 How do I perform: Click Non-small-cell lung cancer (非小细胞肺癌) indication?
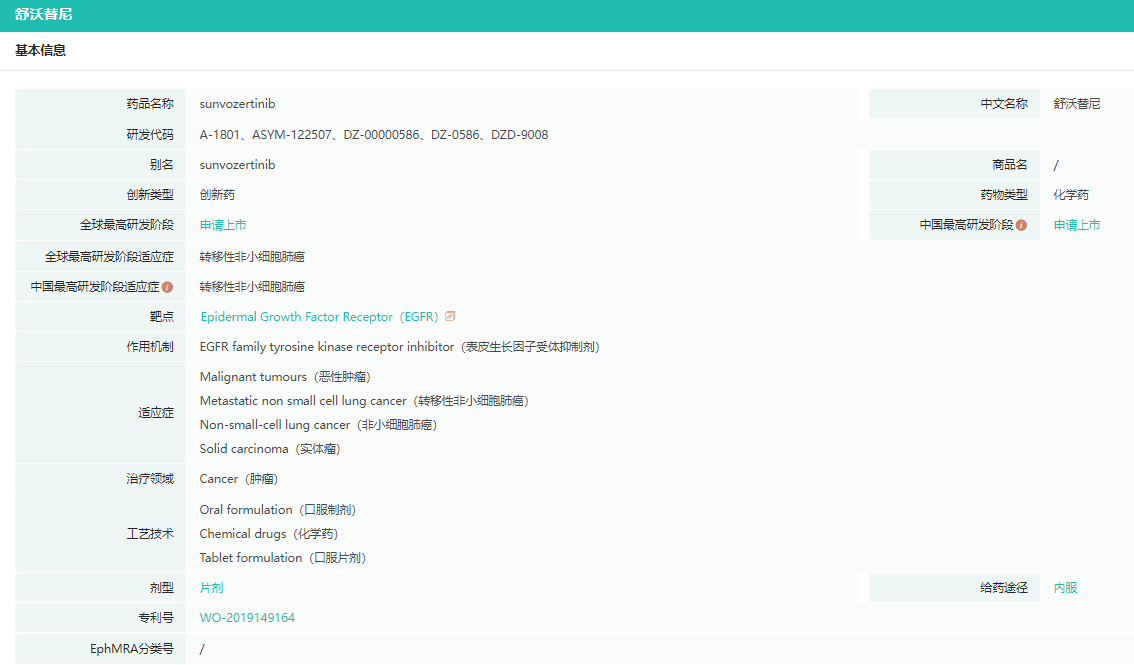coord(318,425)
